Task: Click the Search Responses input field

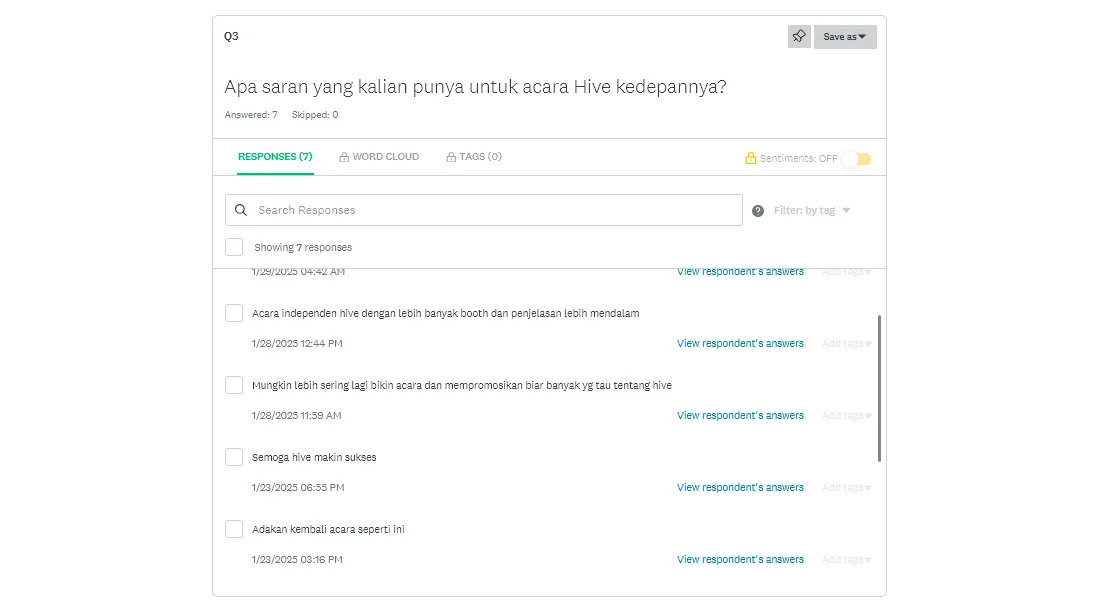Action: click(484, 210)
